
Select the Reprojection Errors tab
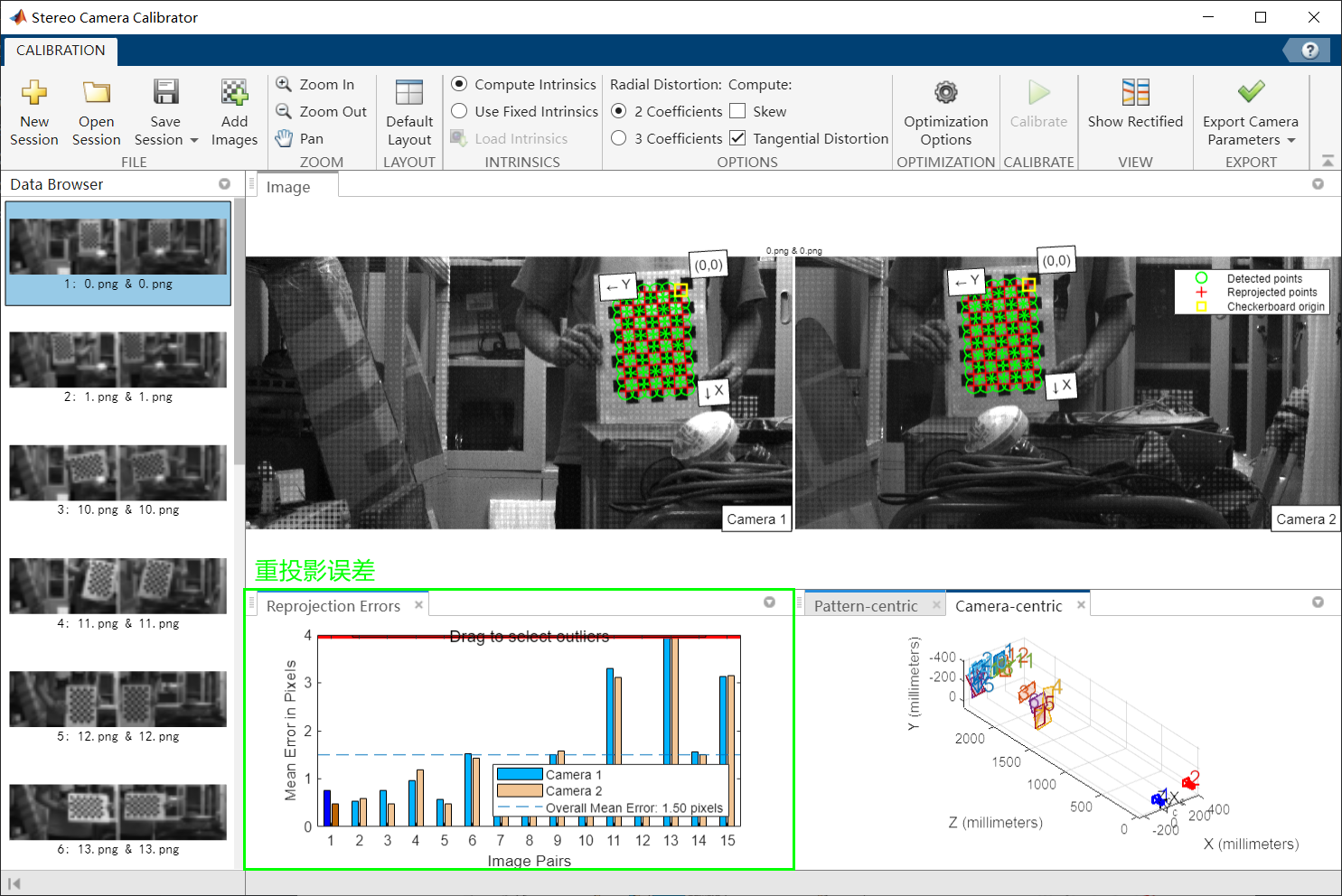point(333,606)
